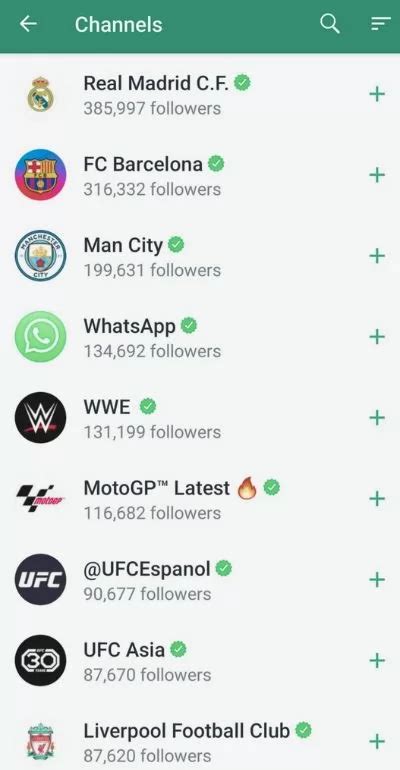
Task: Follow WhatsApp channel with plus icon
Action: [x=377, y=337]
